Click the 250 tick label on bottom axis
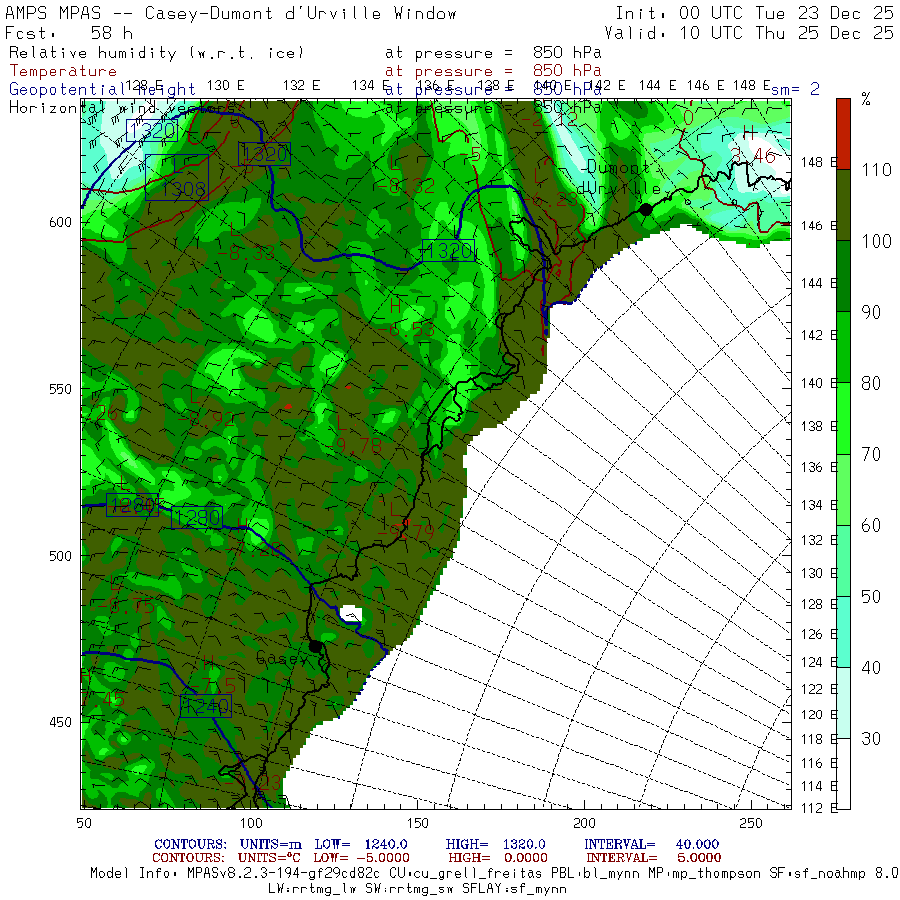The width and height of the screenshot is (900, 900). (750, 823)
